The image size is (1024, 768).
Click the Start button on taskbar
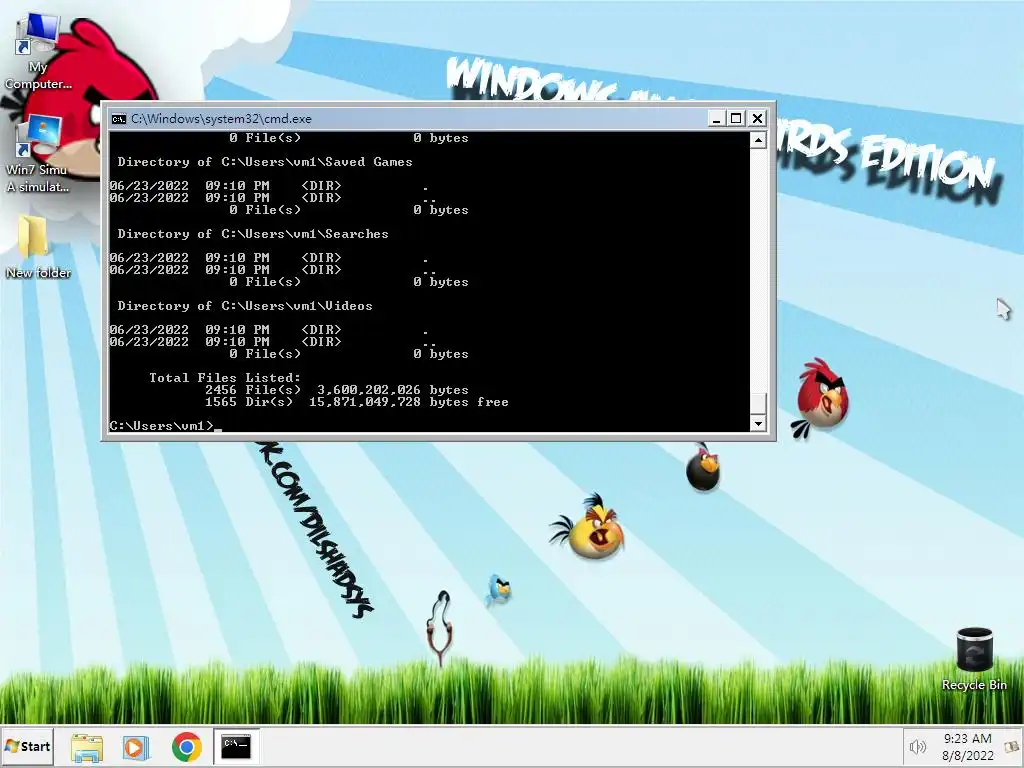tap(27, 746)
